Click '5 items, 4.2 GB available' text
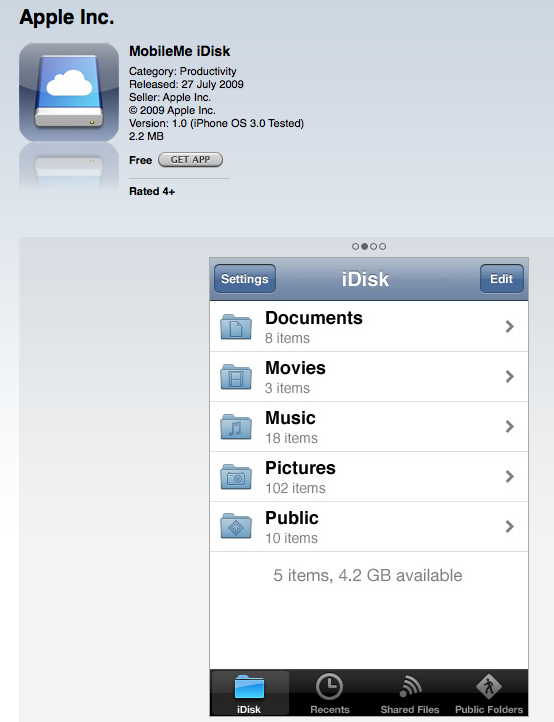The image size is (554, 722). [368, 576]
